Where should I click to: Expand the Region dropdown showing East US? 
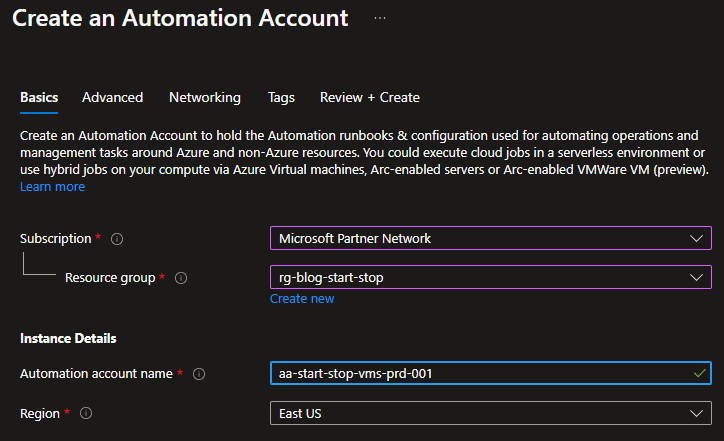pyautogui.click(x=490, y=413)
